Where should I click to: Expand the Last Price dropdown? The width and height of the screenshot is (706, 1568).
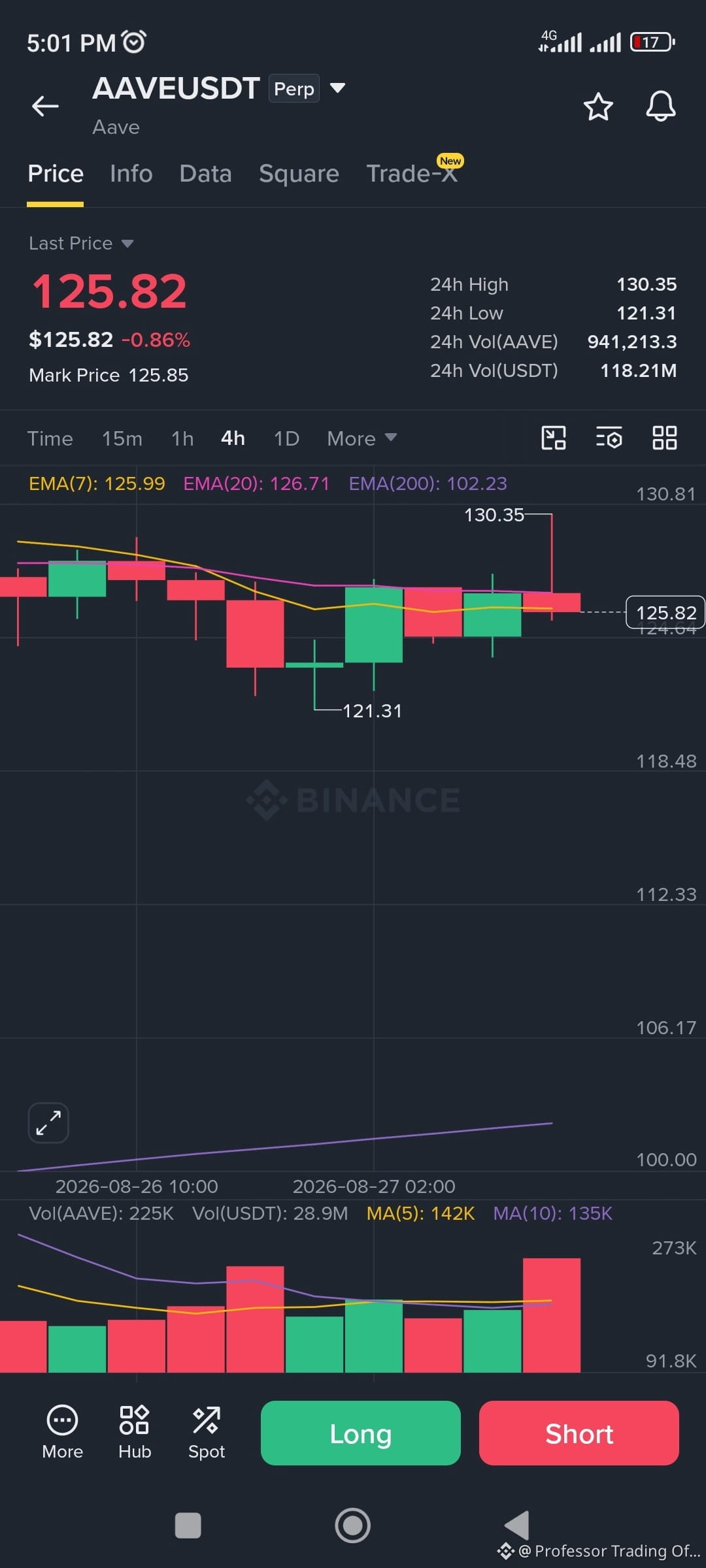[x=81, y=244]
